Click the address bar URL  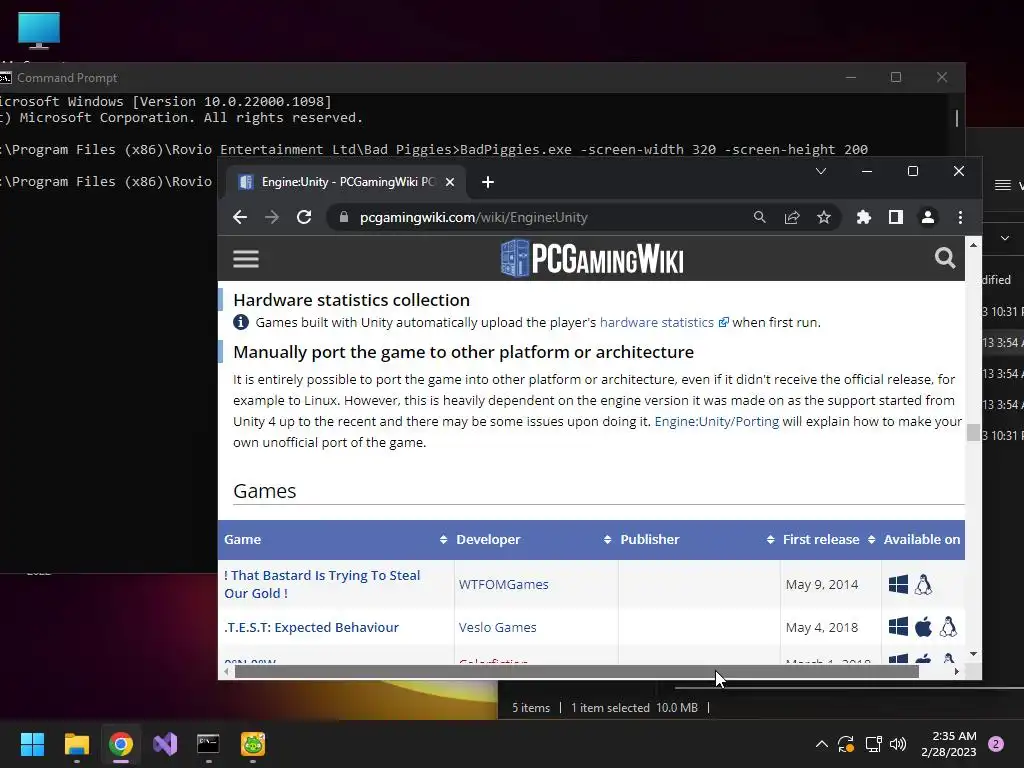[x=473, y=217]
